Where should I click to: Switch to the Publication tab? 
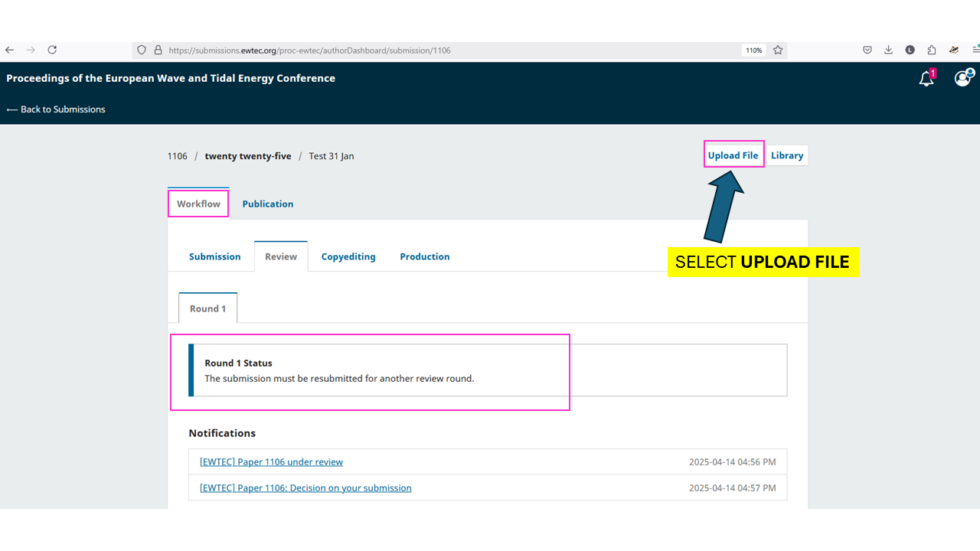[x=268, y=204]
